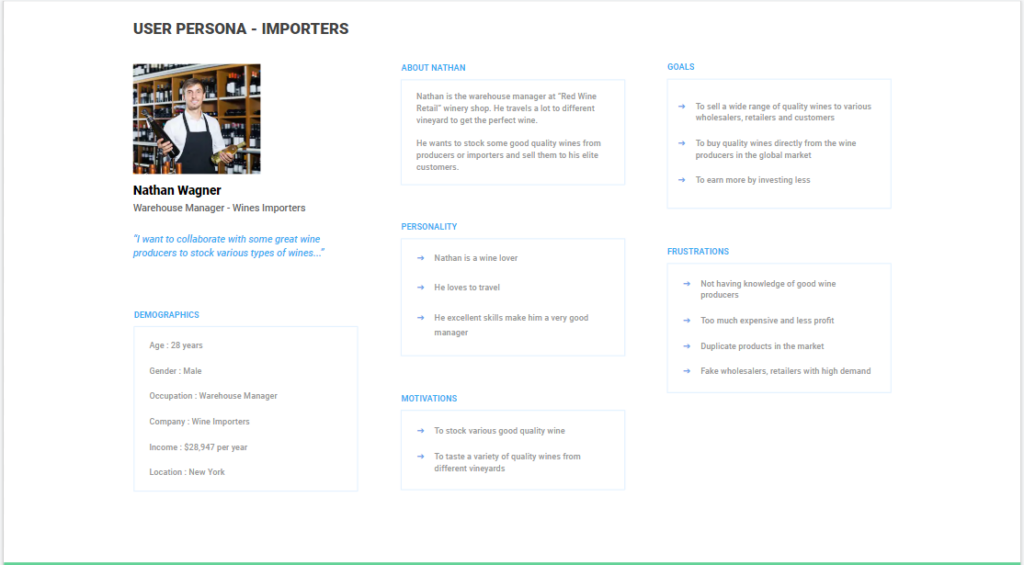Viewport: 1024px width, 565px height.
Task: Click the blue quote about collaborating with producers
Action: [229, 246]
